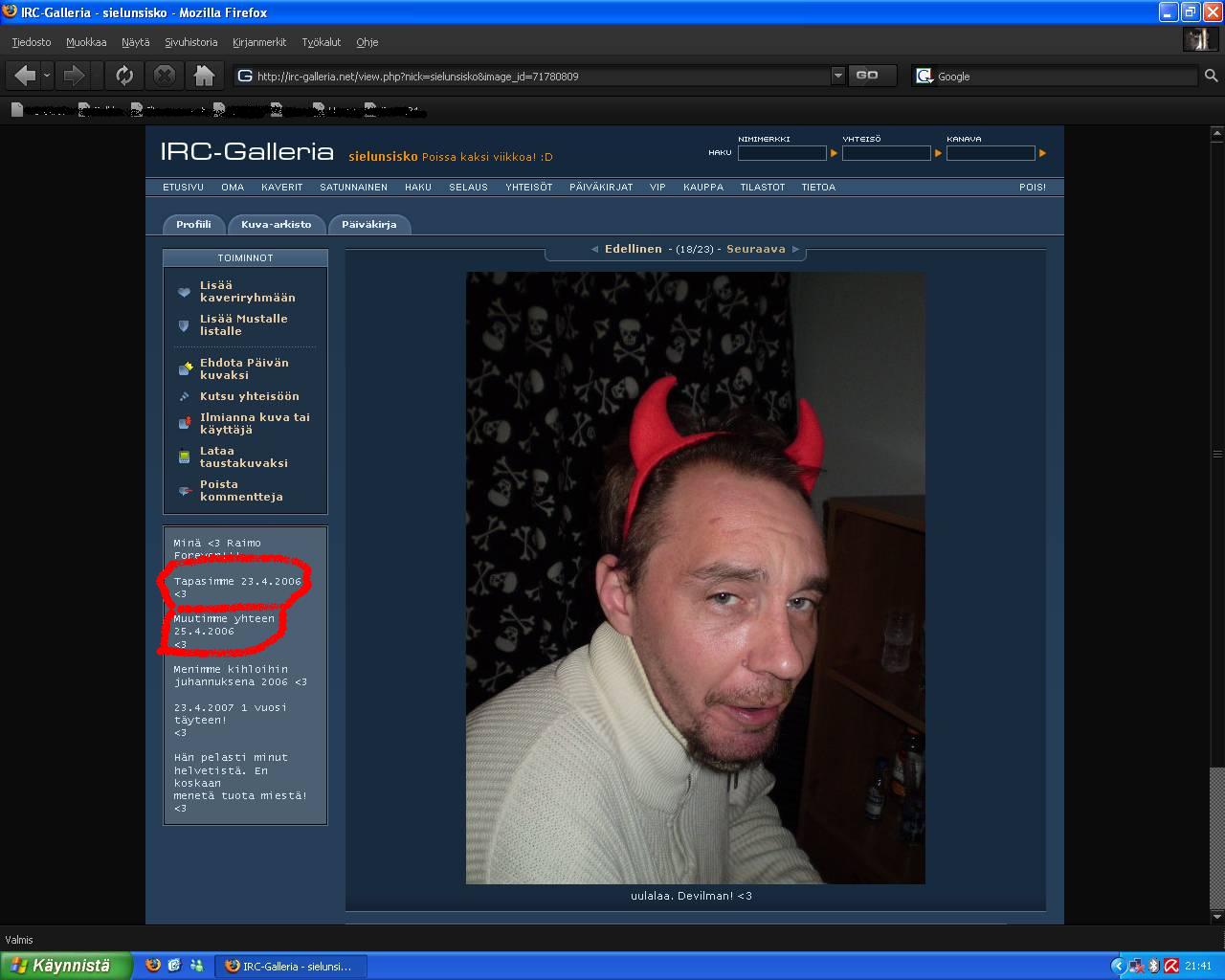Go to the Seuraava image
1225x980 pixels.
(x=755, y=249)
